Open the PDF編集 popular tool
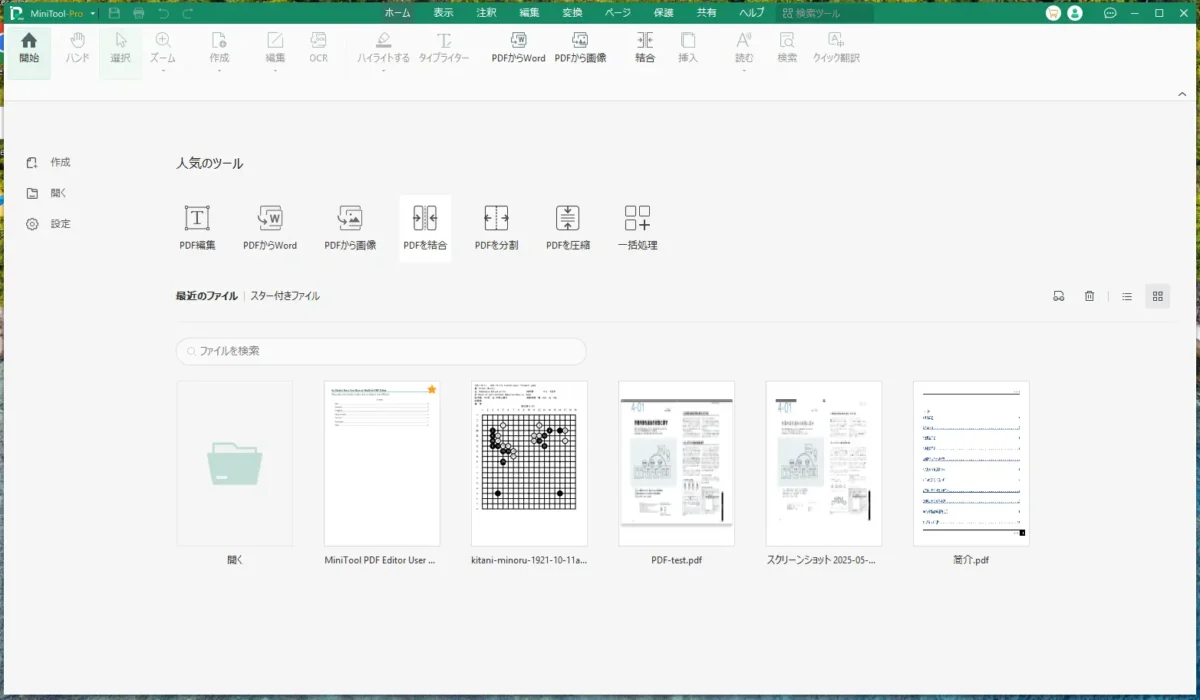This screenshot has width=1200, height=700. 197,228
